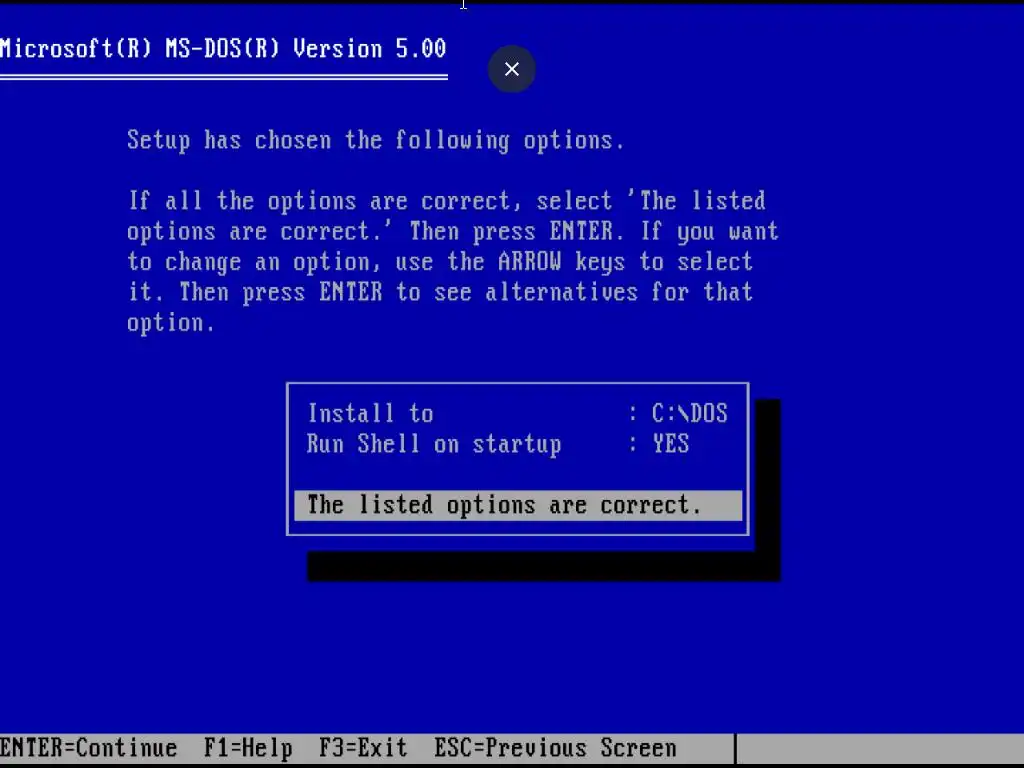
Task: Click the YES value for Run Shell
Action: pyautogui.click(x=671, y=444)
